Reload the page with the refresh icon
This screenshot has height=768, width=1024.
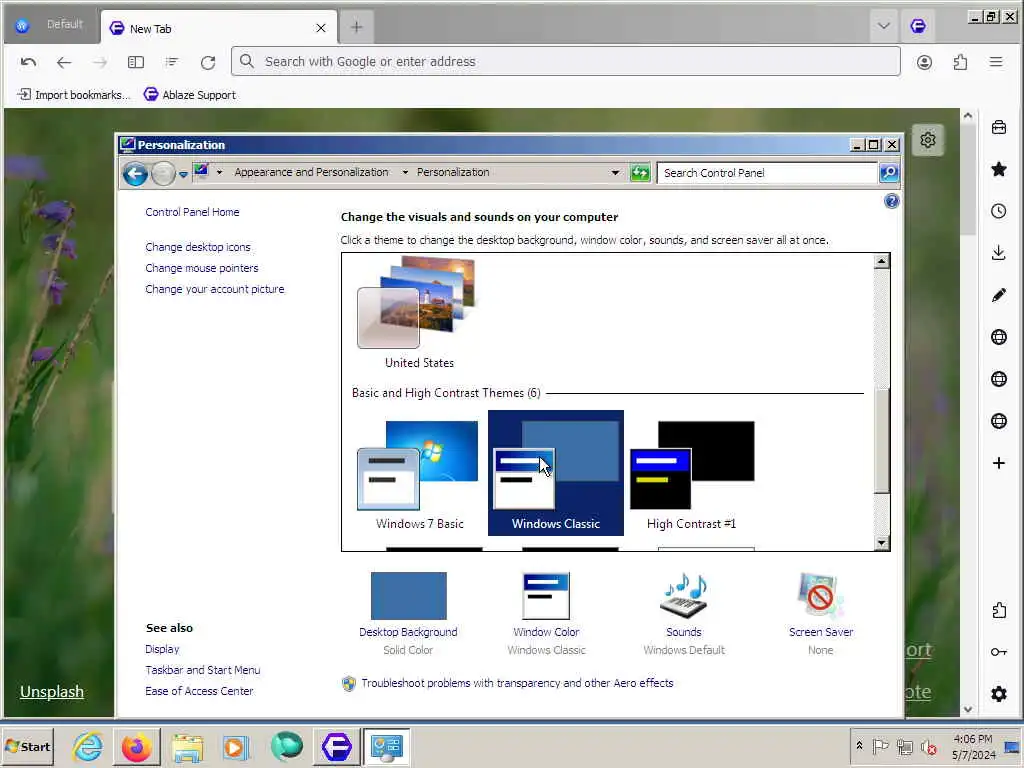(x=208, y=62)
